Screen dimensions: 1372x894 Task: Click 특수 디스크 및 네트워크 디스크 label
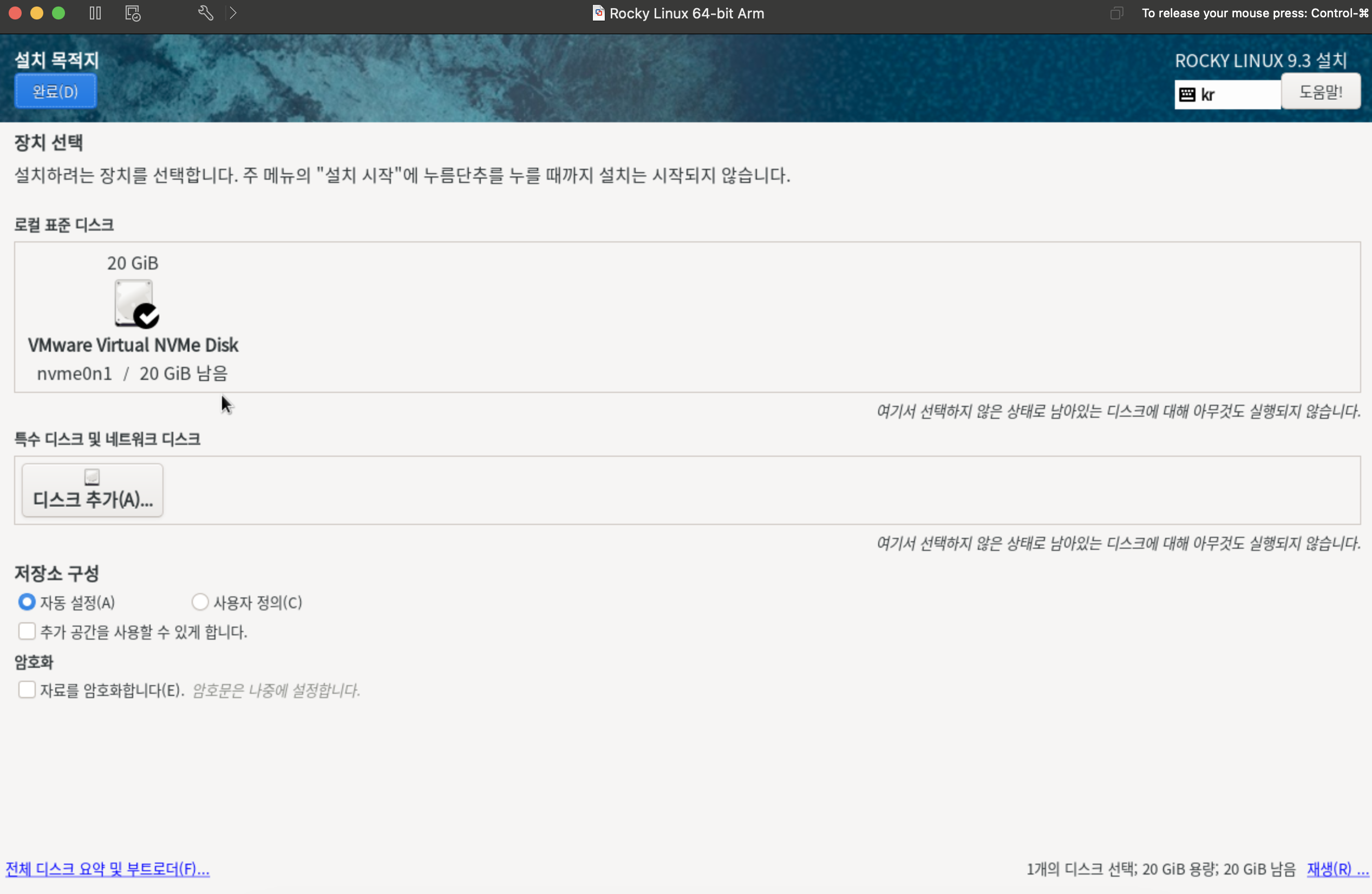(107, 439)
